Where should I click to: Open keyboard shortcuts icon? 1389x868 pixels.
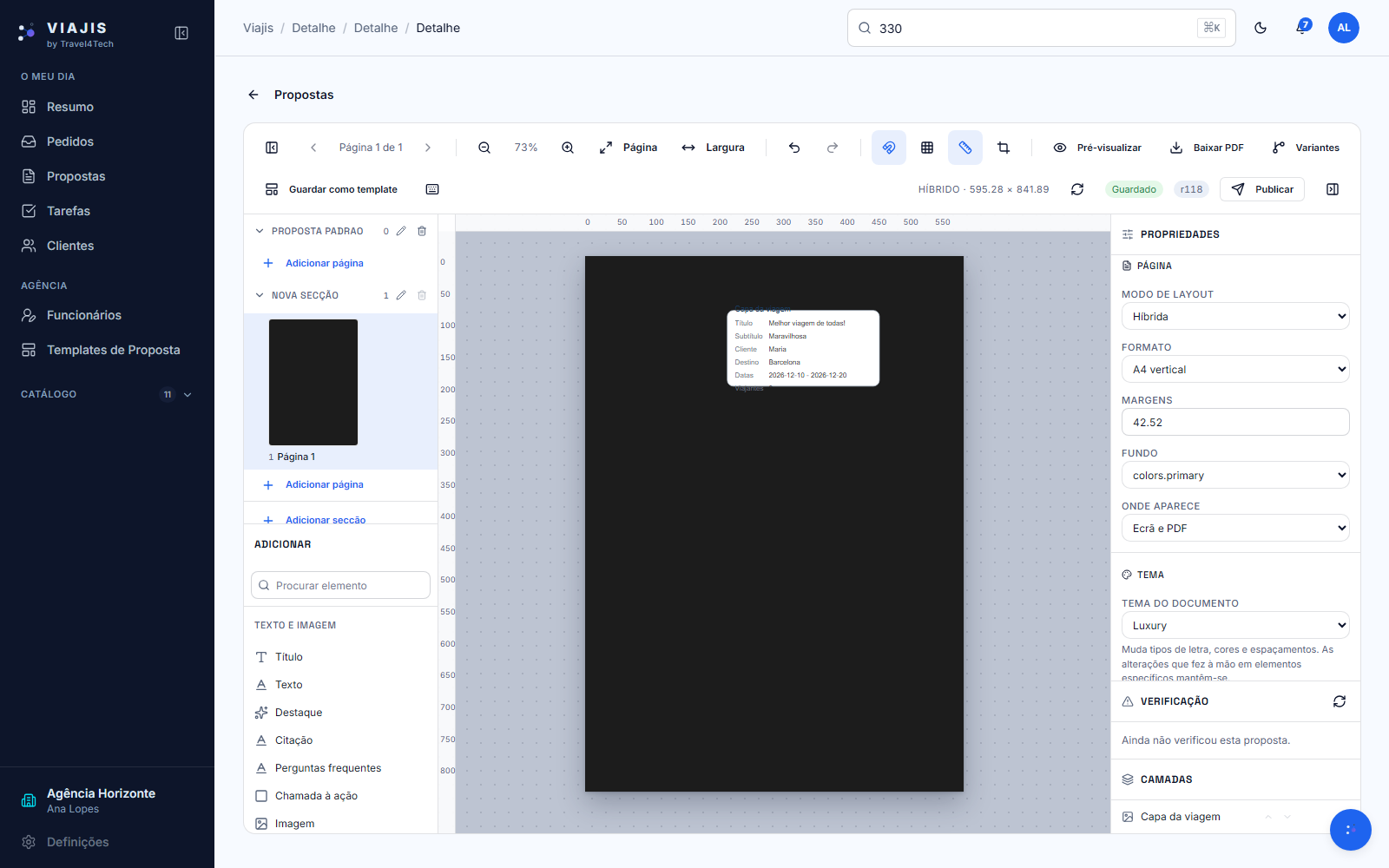click(432, 189)
